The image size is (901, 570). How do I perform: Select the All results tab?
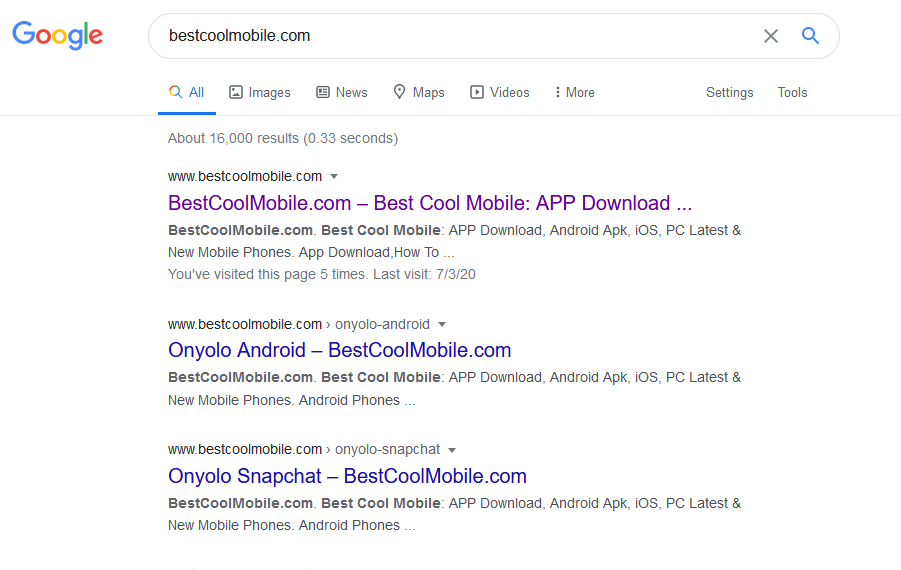[186, 92]
